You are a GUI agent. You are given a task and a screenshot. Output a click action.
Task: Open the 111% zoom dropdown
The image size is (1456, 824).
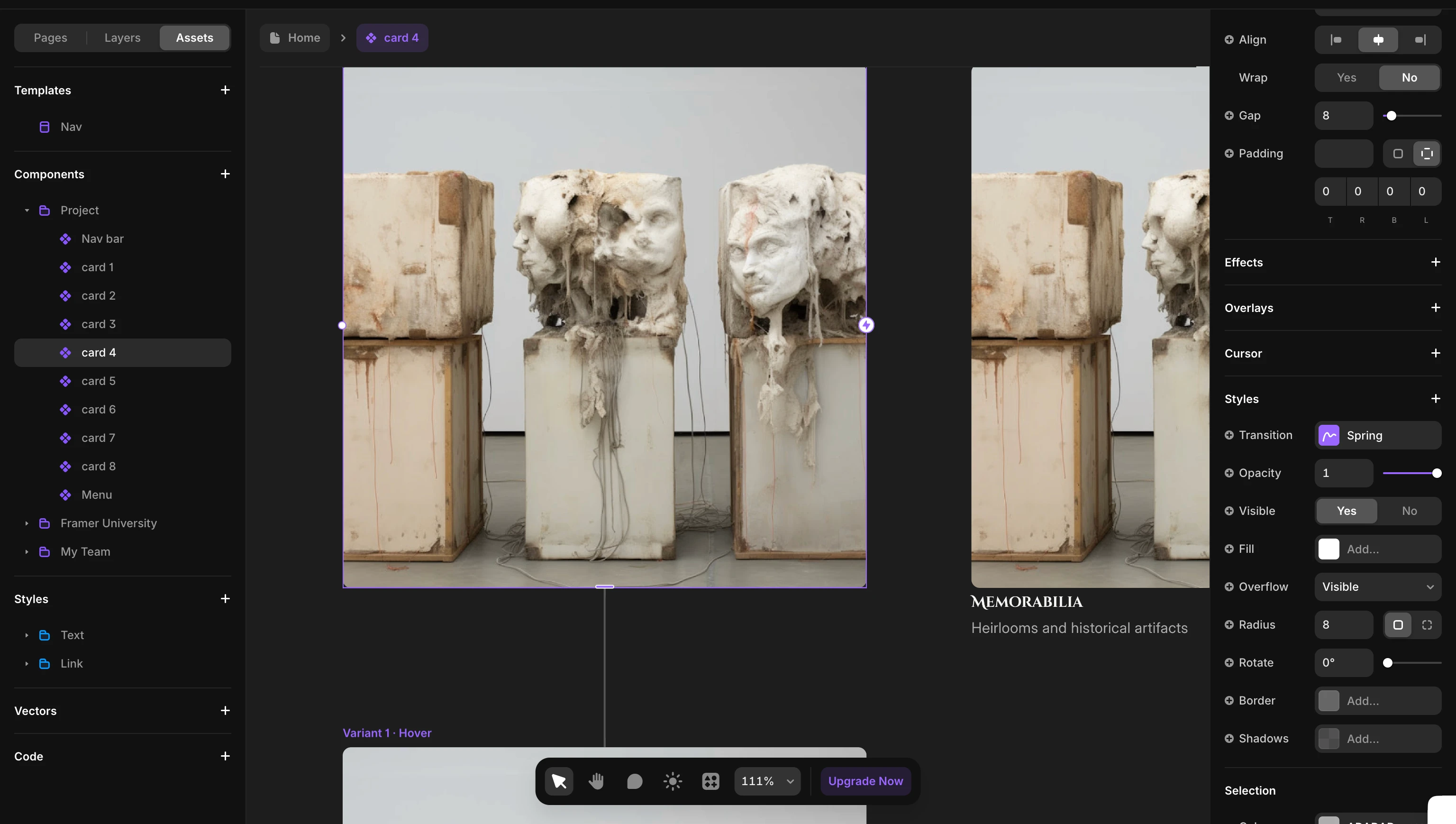pos(767,781)
